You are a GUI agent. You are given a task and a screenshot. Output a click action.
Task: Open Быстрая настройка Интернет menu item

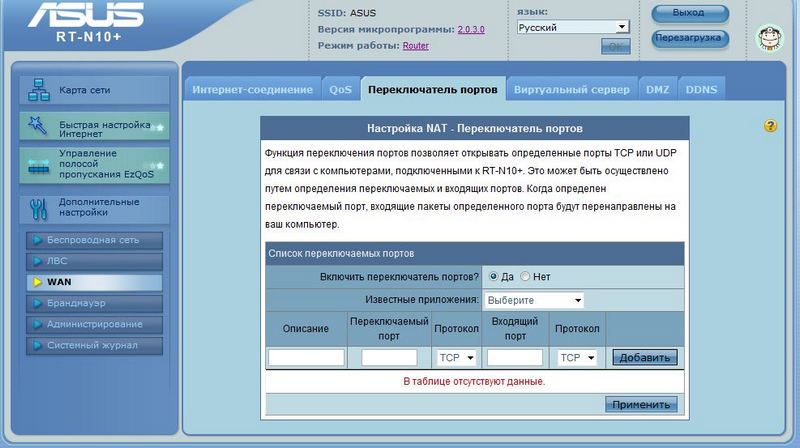[x=94, y=126]
